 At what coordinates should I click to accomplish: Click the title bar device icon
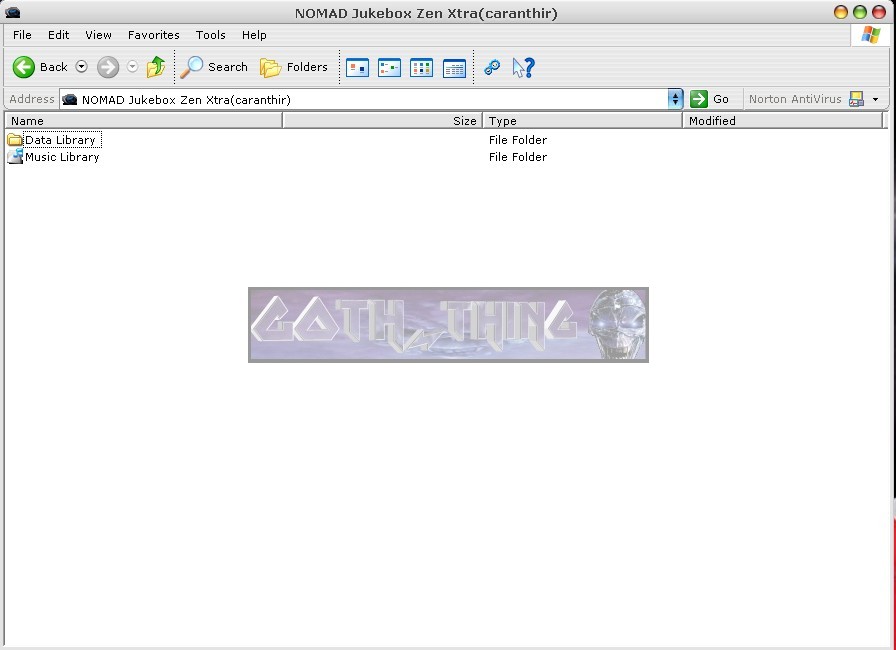tap(13, 12)
